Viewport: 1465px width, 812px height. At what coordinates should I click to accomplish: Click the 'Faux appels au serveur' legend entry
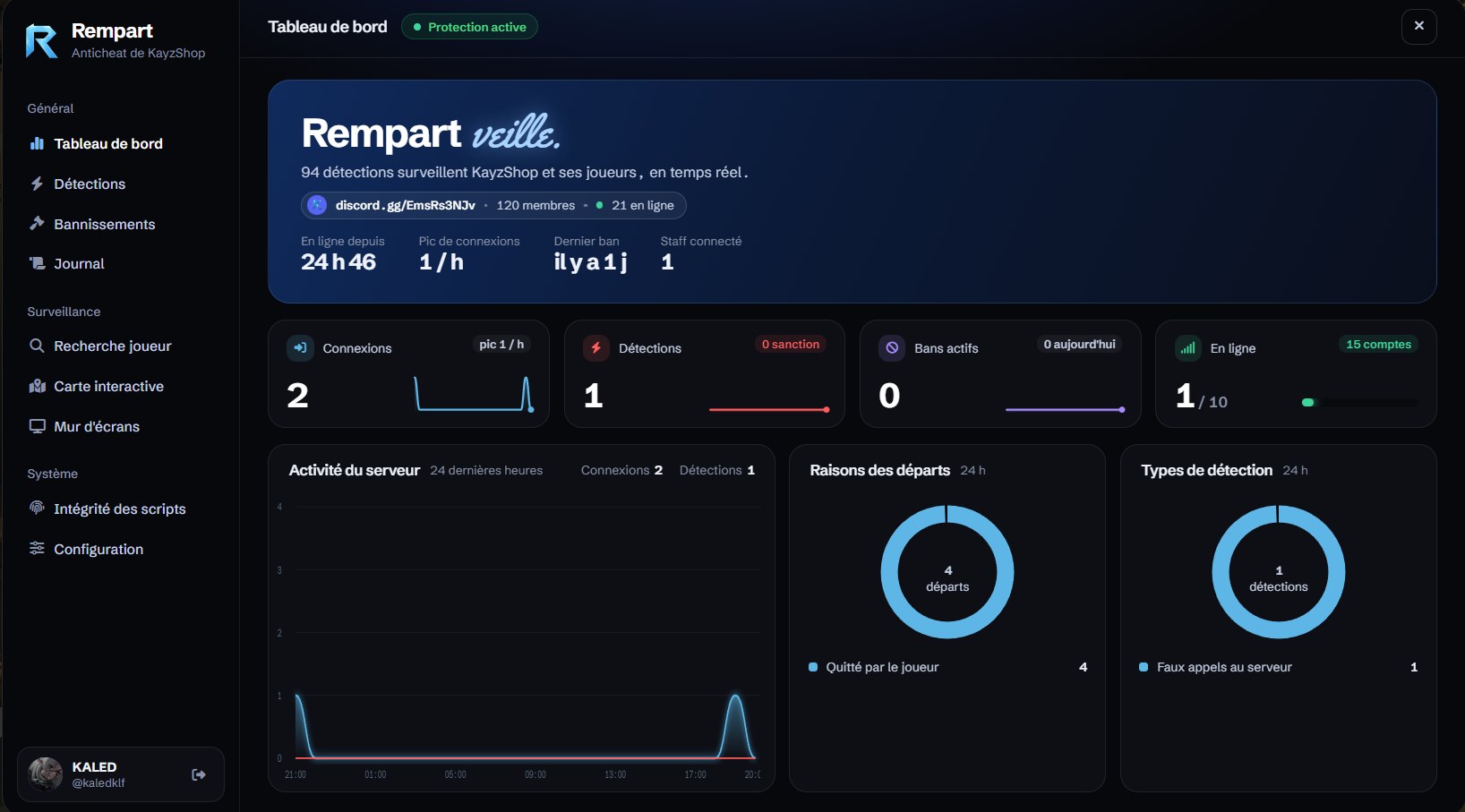[x=1279, y=667]
